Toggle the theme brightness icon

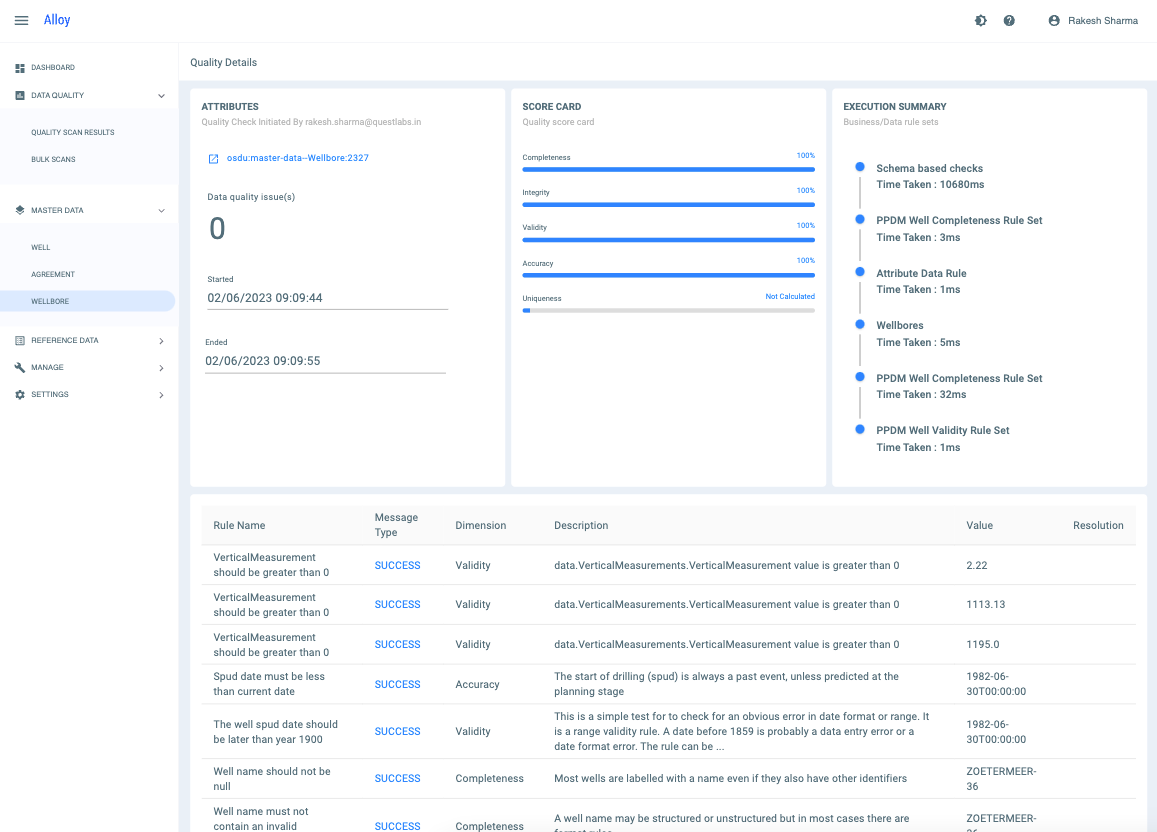pyautogui.click(x=981, y=21)
